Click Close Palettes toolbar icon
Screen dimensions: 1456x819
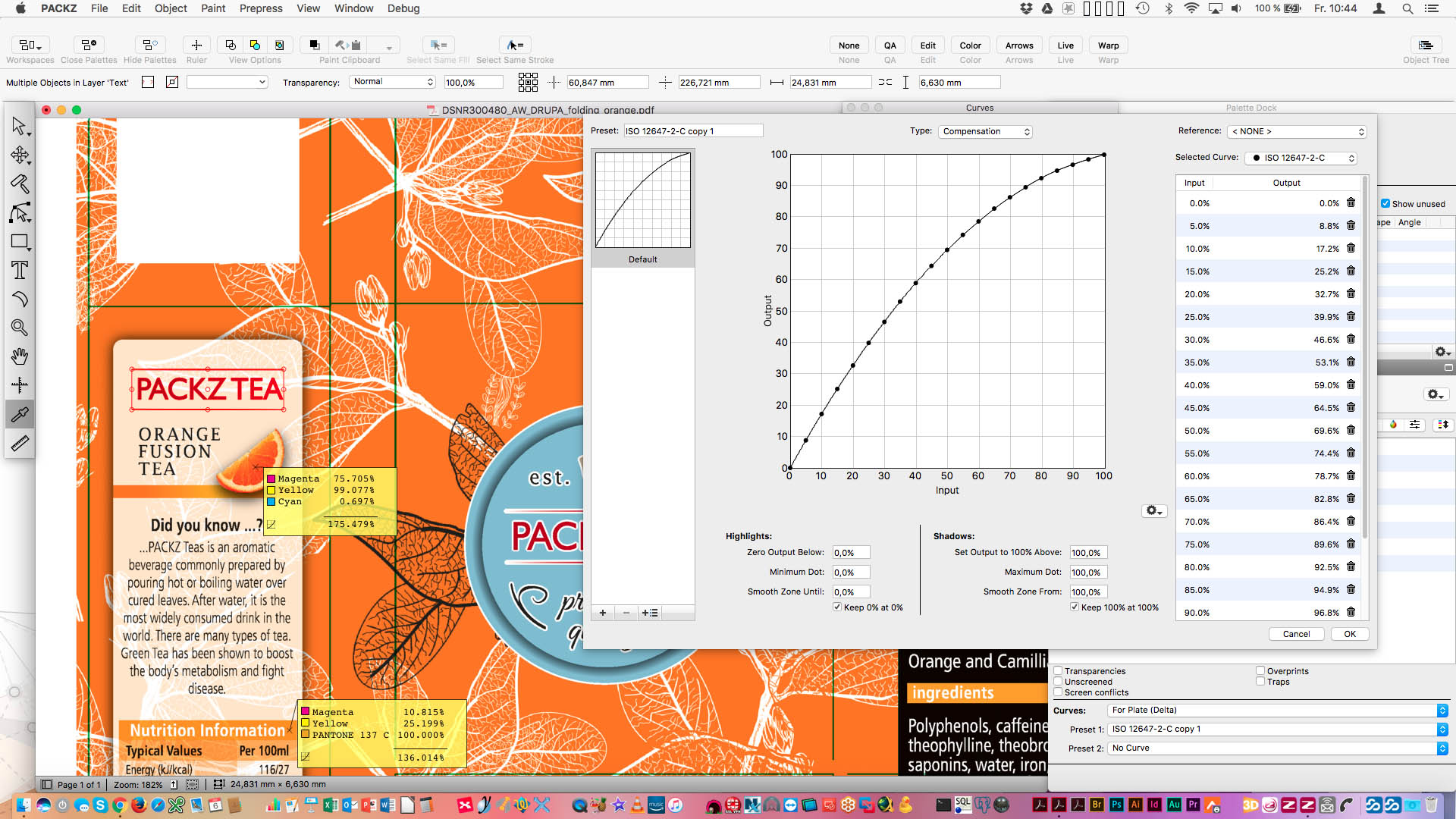tap(89, 45)
